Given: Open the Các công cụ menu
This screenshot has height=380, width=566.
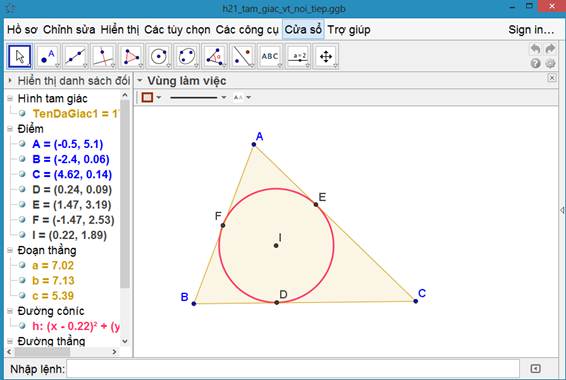Looking at the screenshot, I should tap(247, 30).
